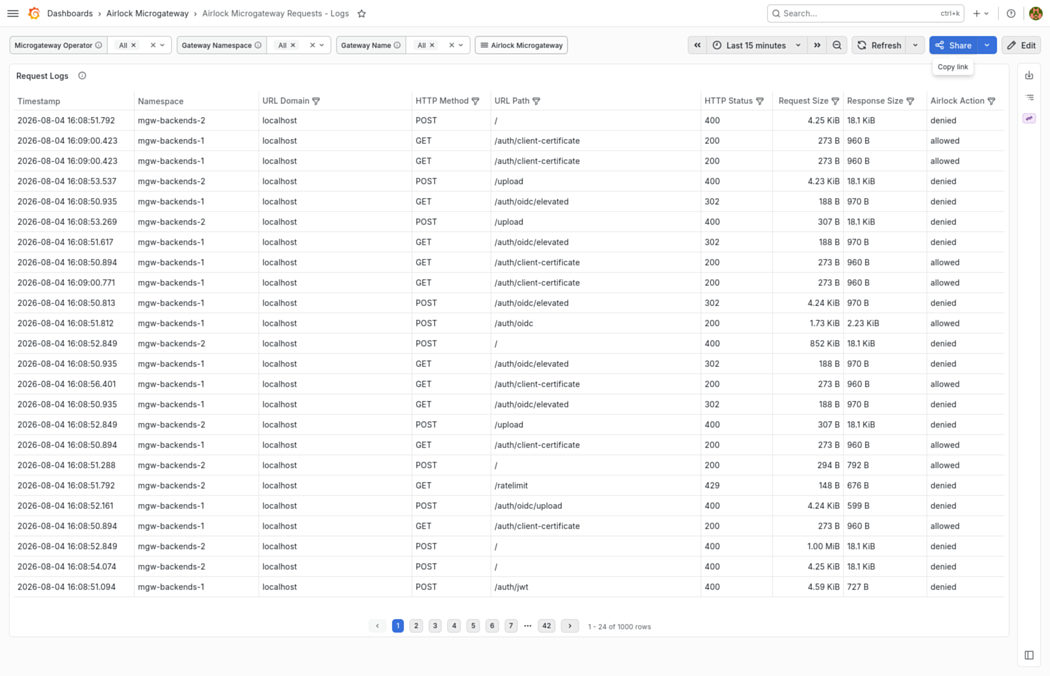Expand the Gateway Namespace dropdown

[x=322, y=46]
